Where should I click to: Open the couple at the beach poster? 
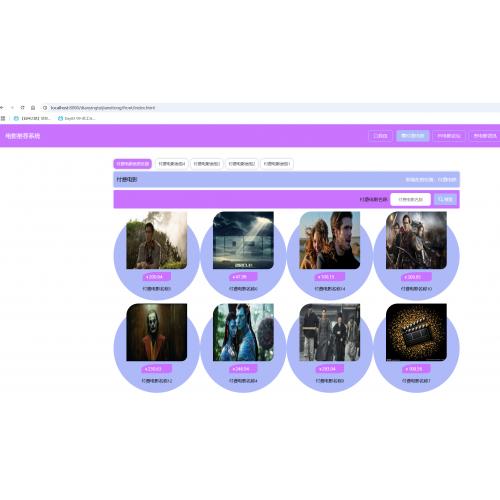click(330, 240)
